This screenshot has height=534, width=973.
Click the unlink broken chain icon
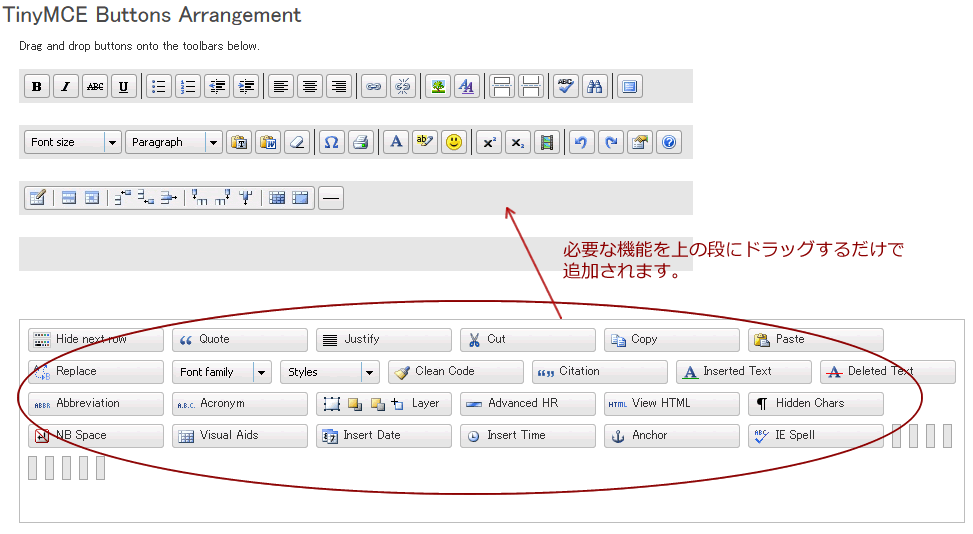[403, 86]
